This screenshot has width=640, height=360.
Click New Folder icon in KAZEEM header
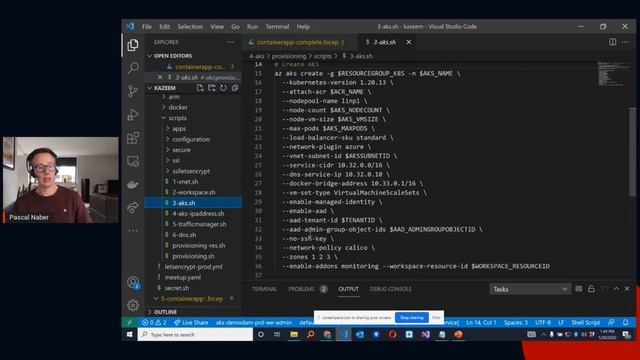[x=211, y=88]
